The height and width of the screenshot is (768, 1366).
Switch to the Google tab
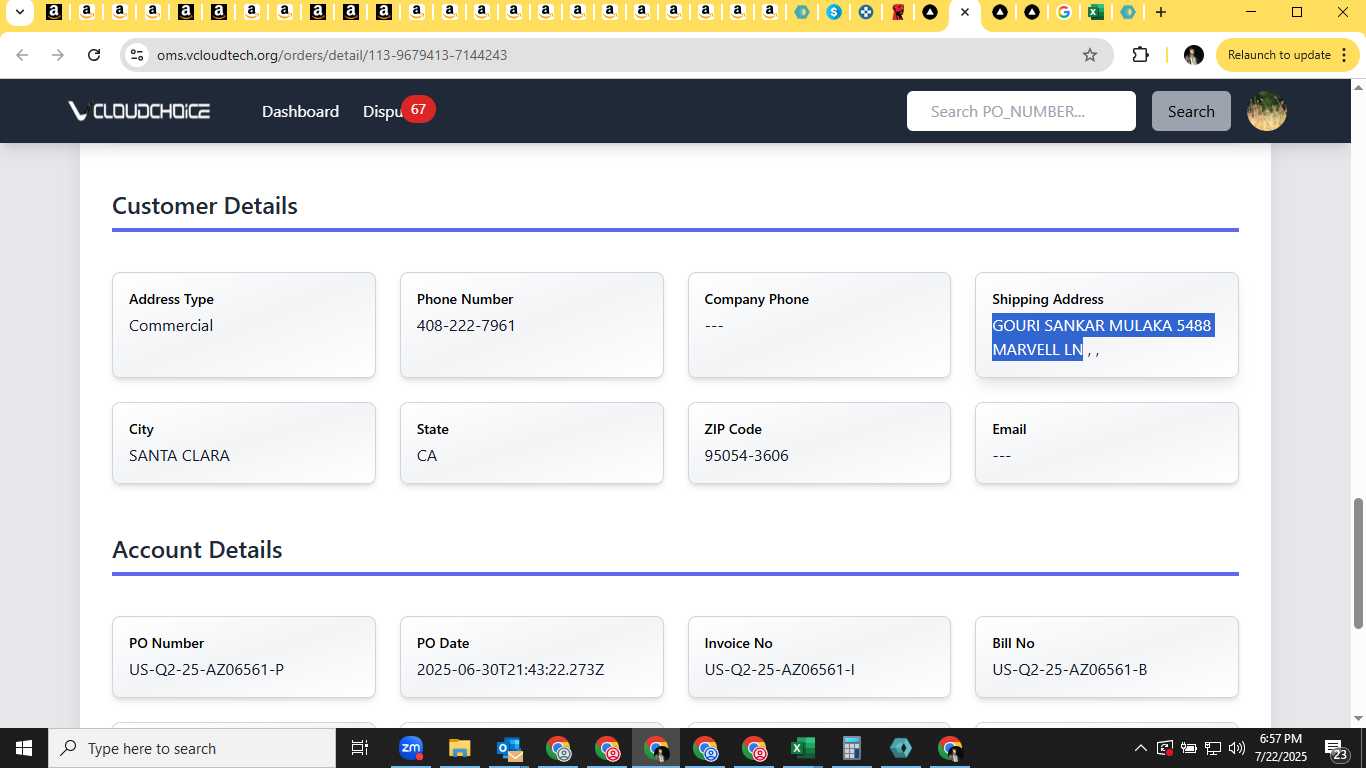(1063, 12)
